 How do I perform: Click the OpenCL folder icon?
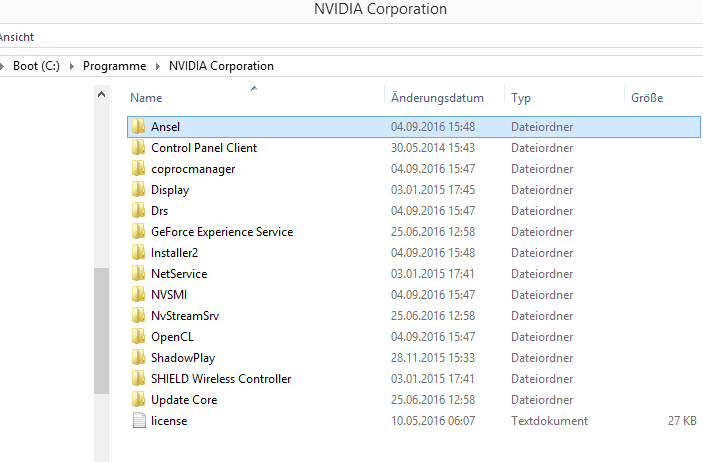click(x=139, y=336)
